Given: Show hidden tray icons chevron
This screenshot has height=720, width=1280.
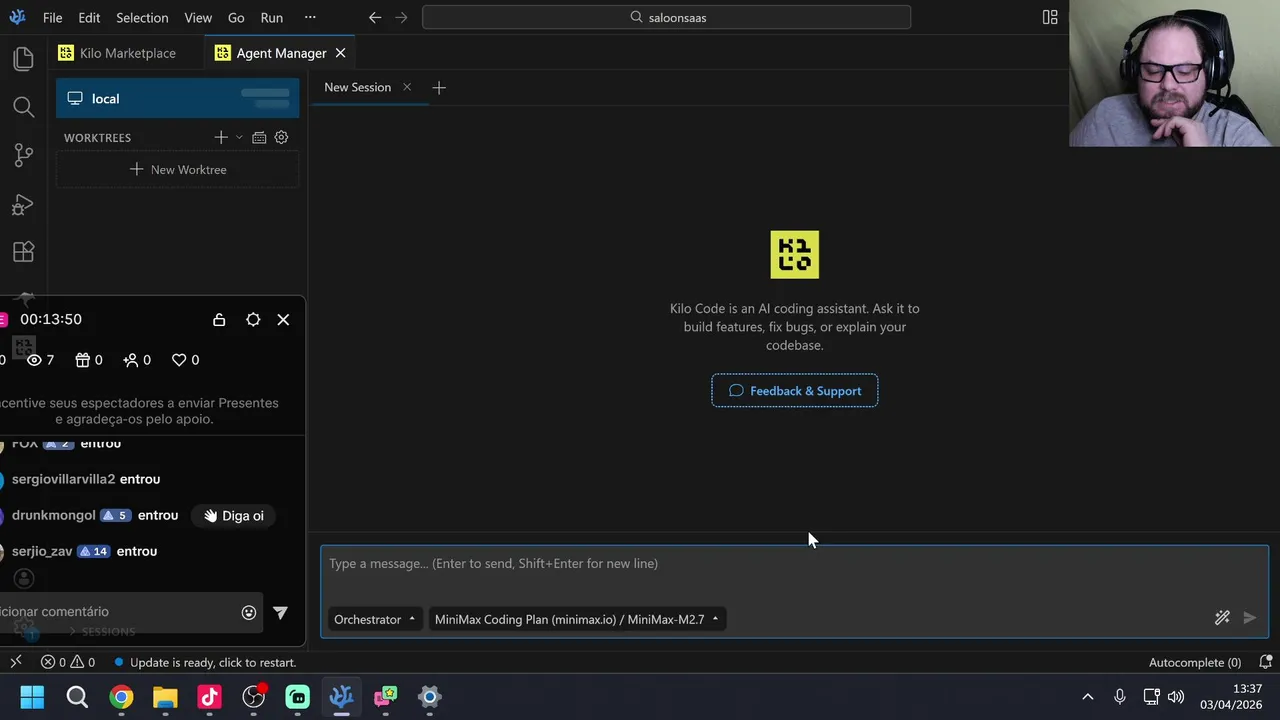Looking at the screenshot, I should (1088, 697).
